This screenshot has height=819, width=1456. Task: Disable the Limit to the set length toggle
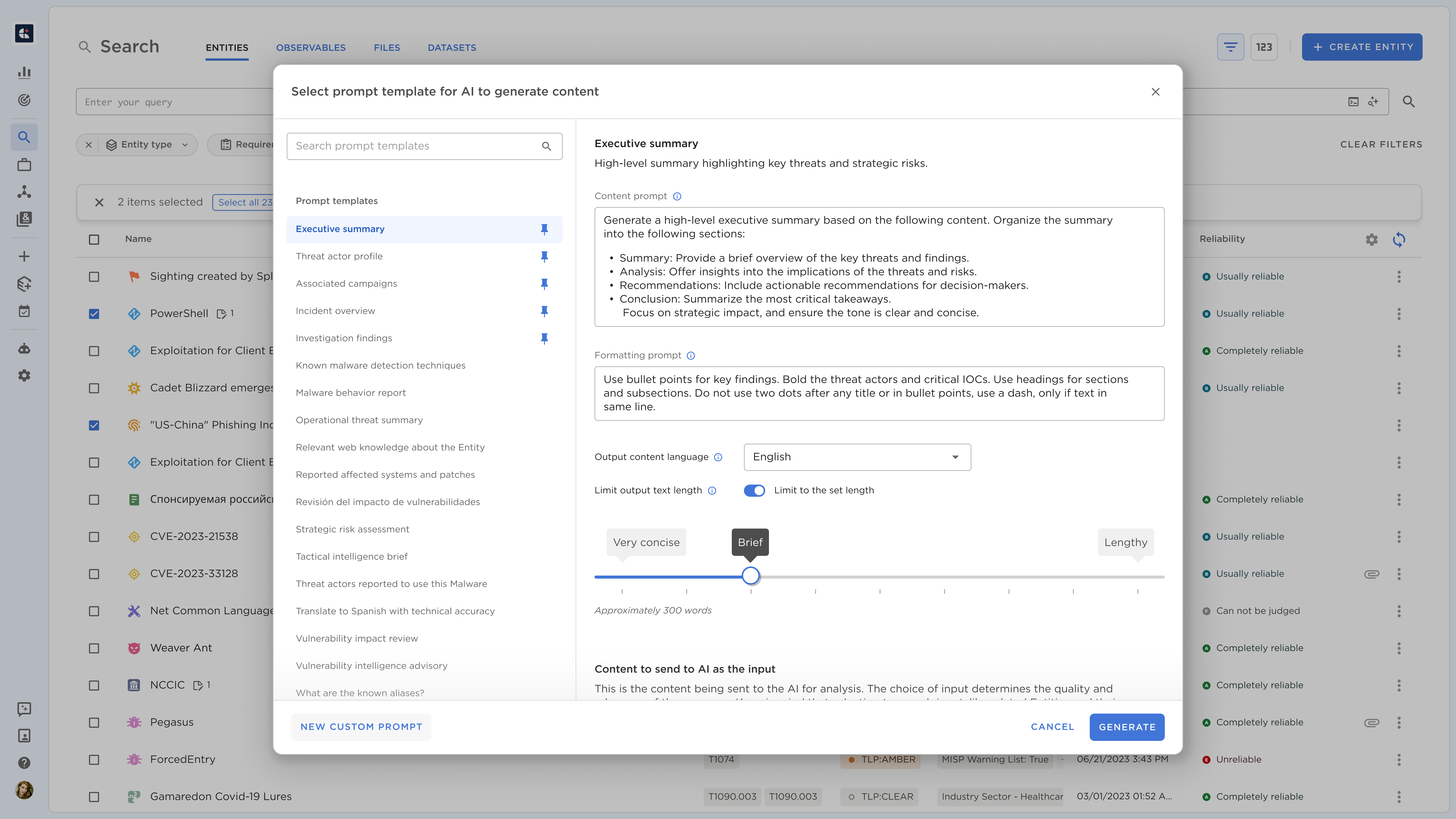tap(754, 491)
